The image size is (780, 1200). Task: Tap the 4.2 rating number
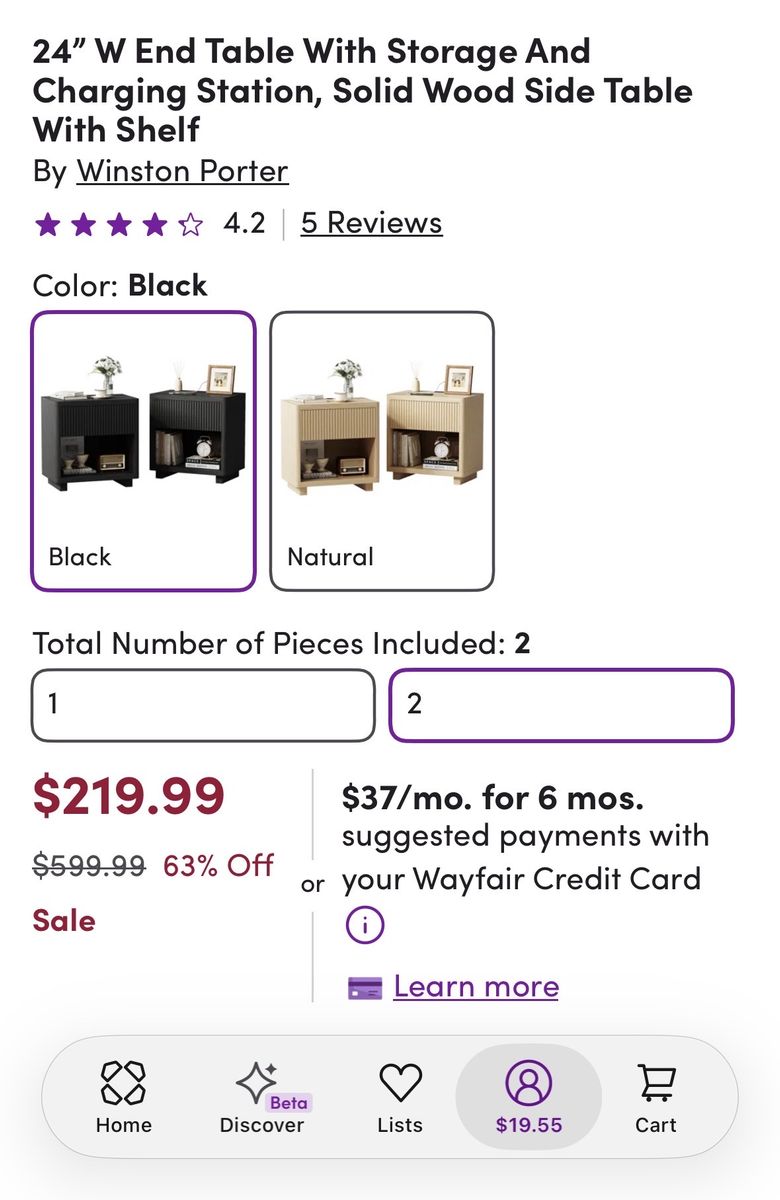pos(244,223)
